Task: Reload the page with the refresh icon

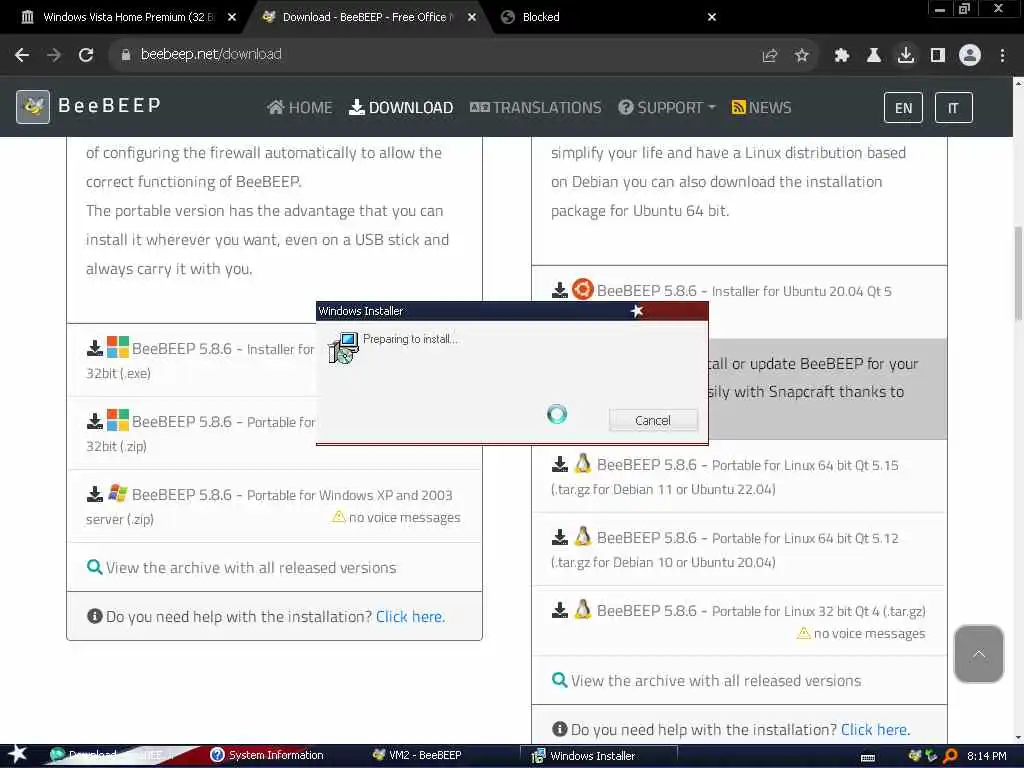Action: [86, 55]
